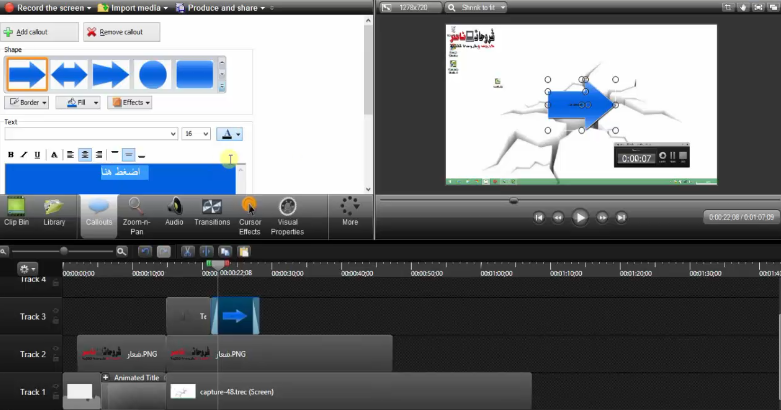The image size is (781, 410).
Task: Copy the selected timeline clip
Action: tap(225, 252)
